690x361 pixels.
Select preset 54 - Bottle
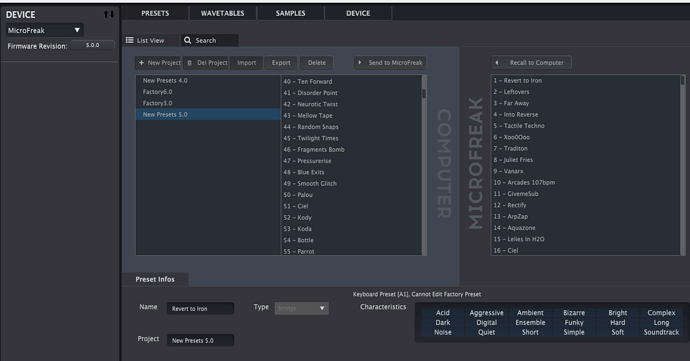pyautogui.click(x=351, y=240)
